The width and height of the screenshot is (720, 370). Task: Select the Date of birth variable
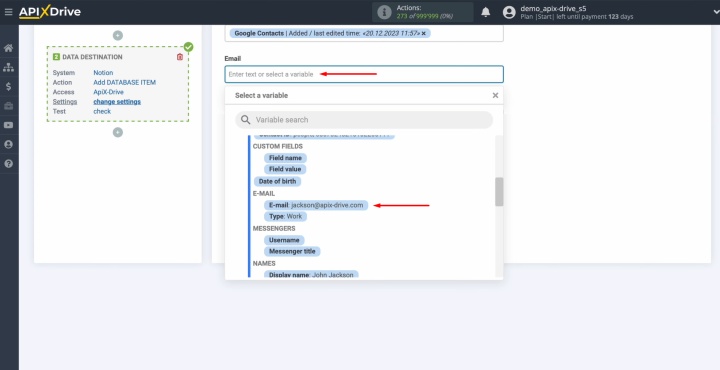(277, 181)
